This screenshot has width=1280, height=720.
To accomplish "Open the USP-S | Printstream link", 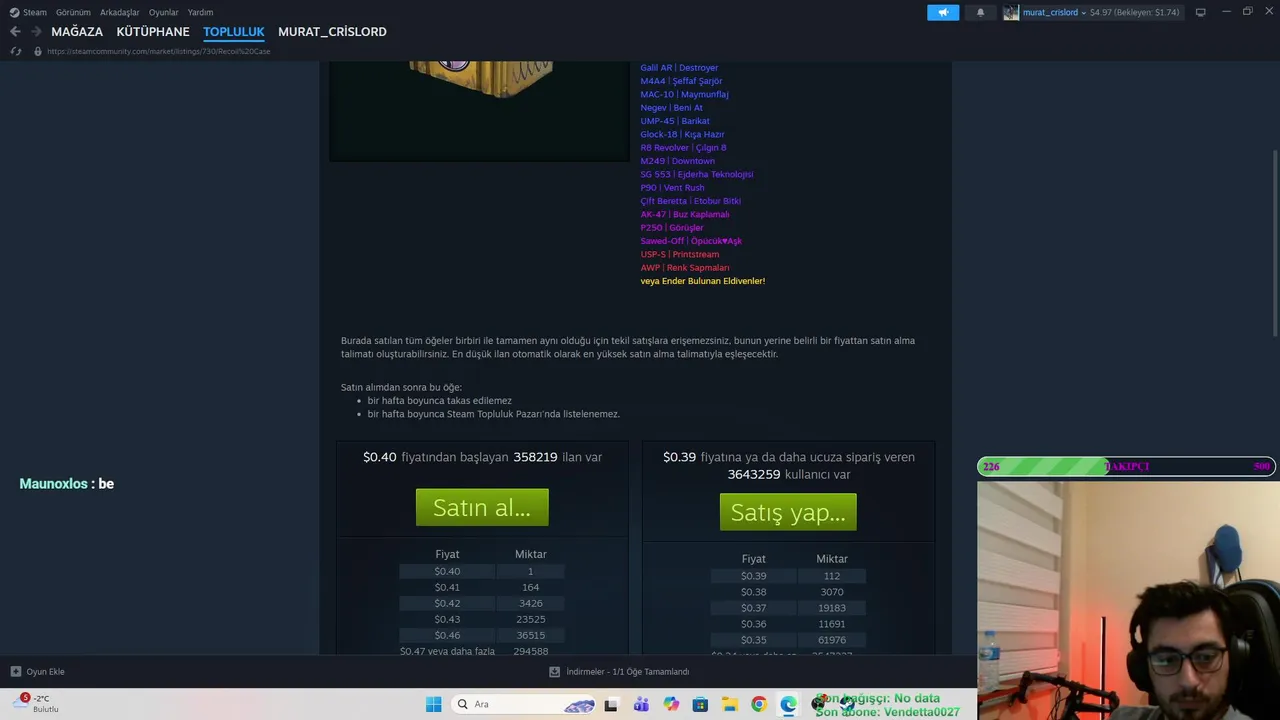I will pos(679,254).
